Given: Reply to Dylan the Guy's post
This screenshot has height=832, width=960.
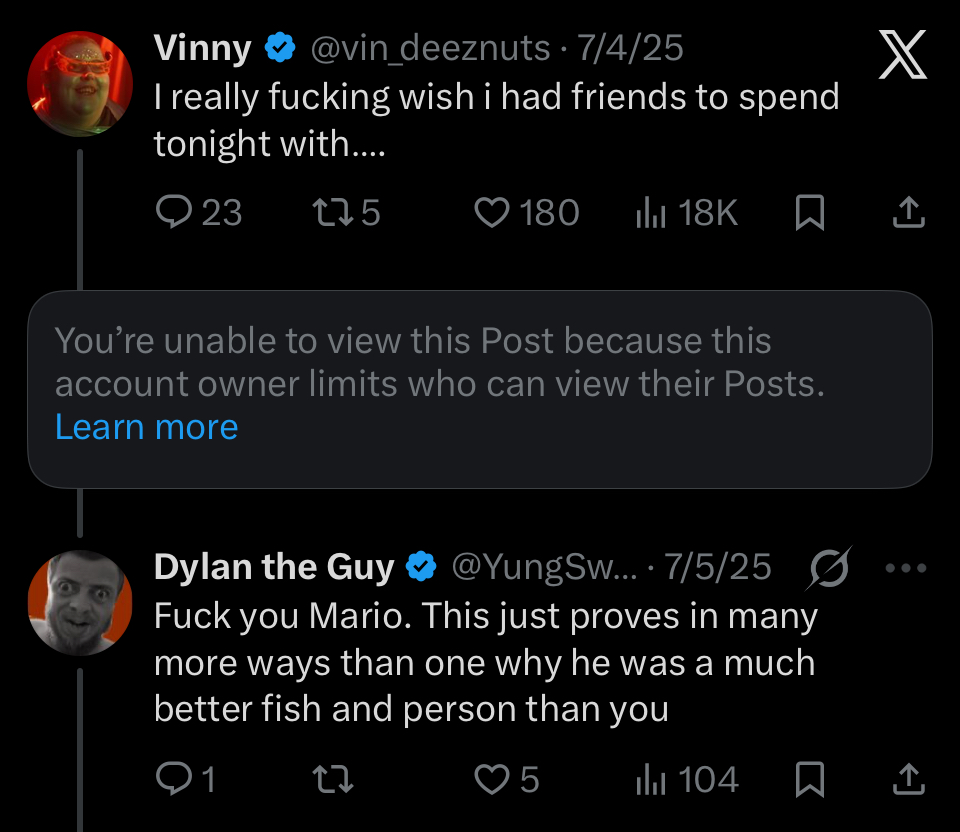Looking at the screenshot, I should [176, 779].
